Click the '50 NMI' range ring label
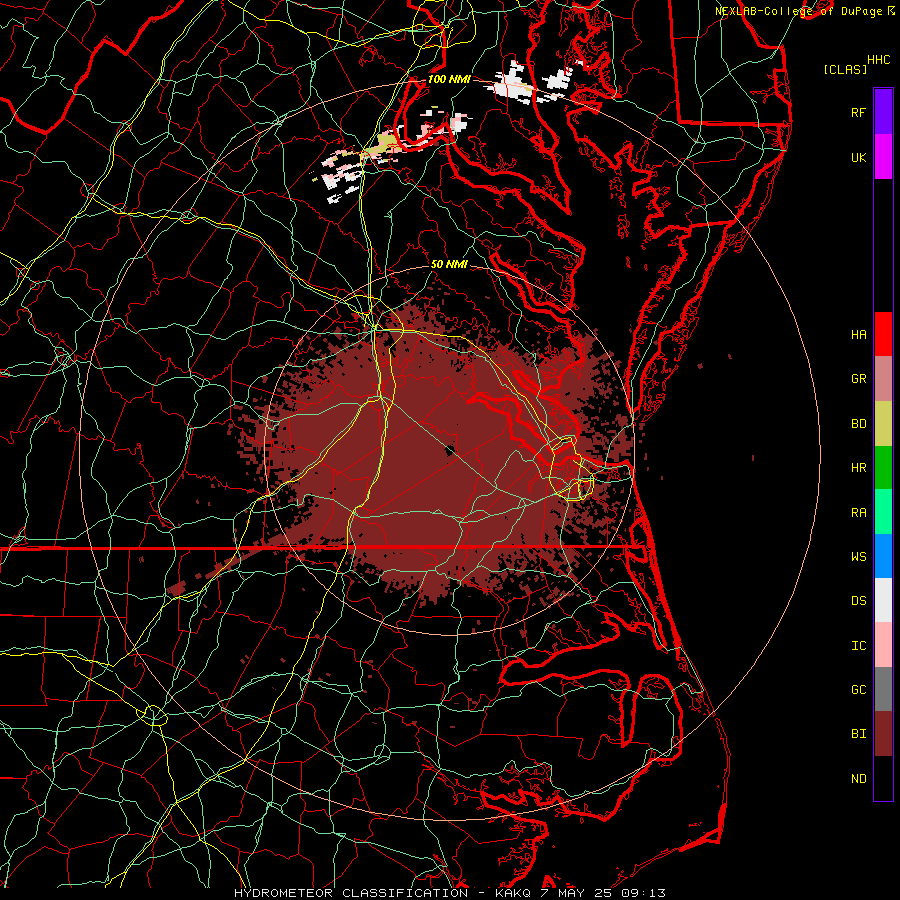Screen dimensions: 900x900 [449, 264]
